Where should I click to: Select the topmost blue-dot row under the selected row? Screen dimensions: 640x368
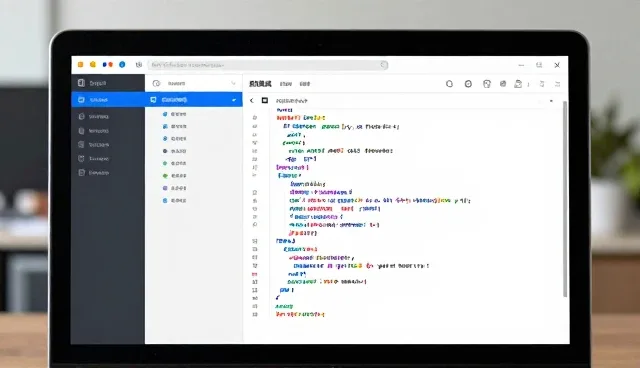click(193, 114)
